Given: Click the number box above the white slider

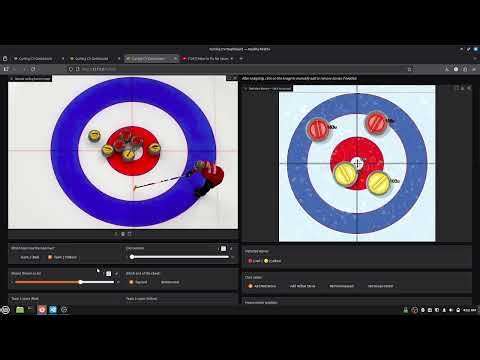Looking at the screenshot, I should point(223,248).
